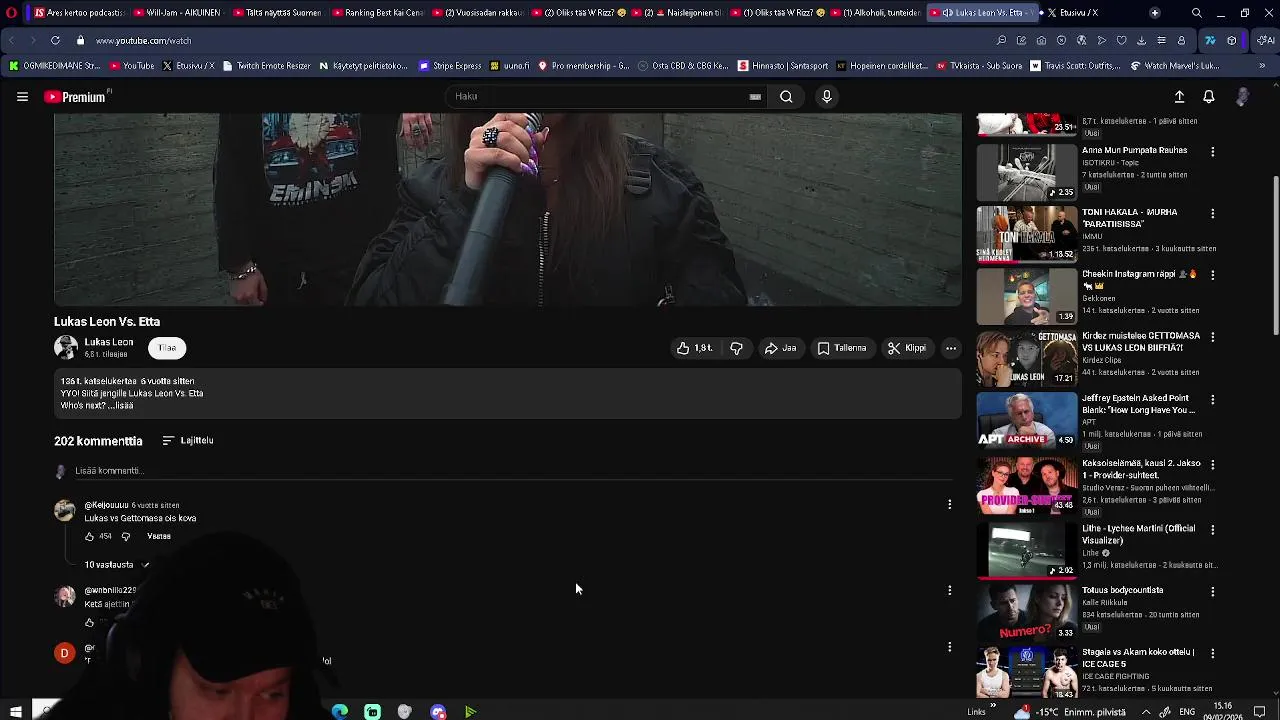Create a clip with Klippi button
Screen dimensions: 1280x720
click(906, 348)
